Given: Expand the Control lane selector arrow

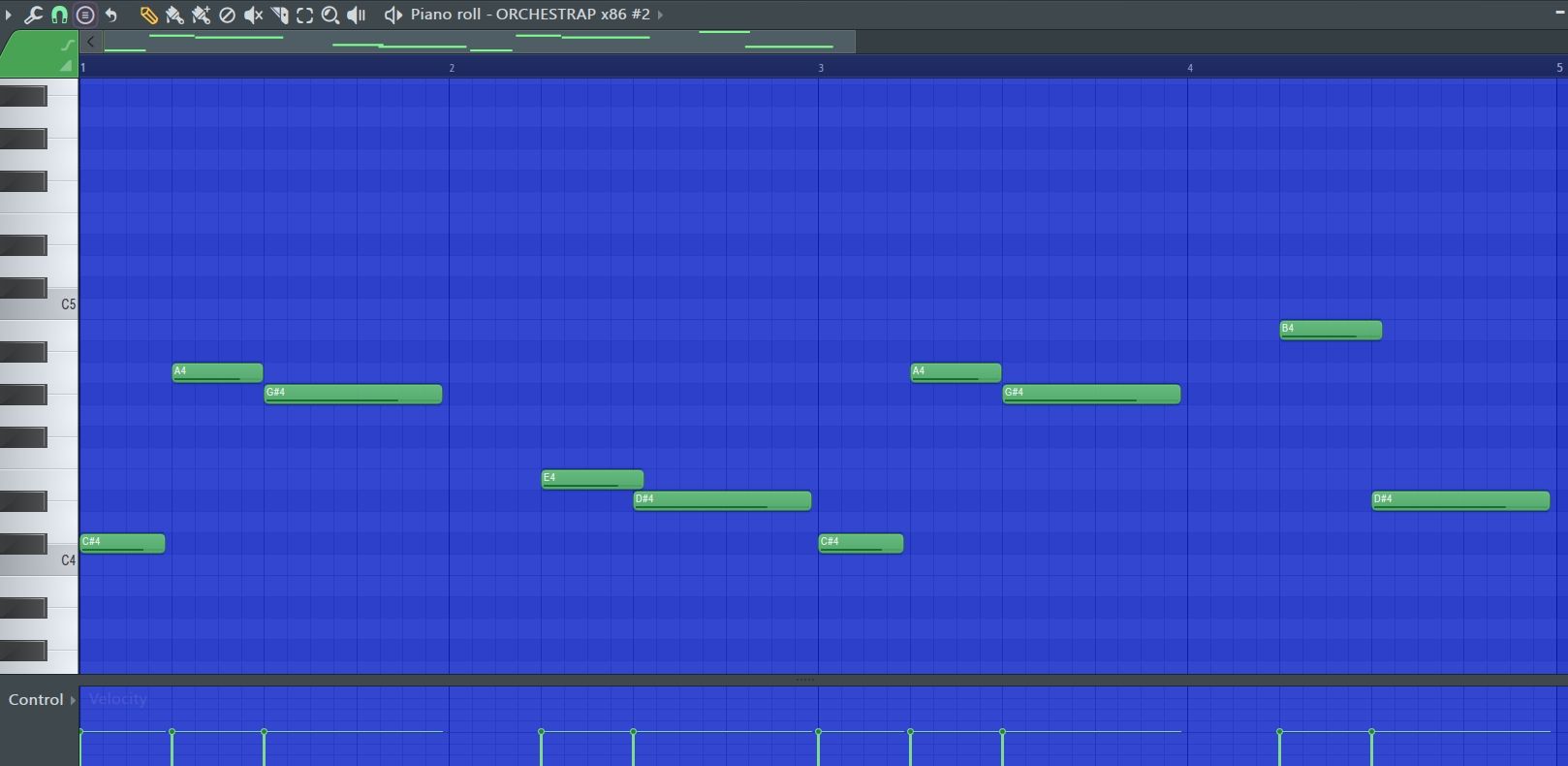Looking at the screenshot, I should (x=73, y=700).
